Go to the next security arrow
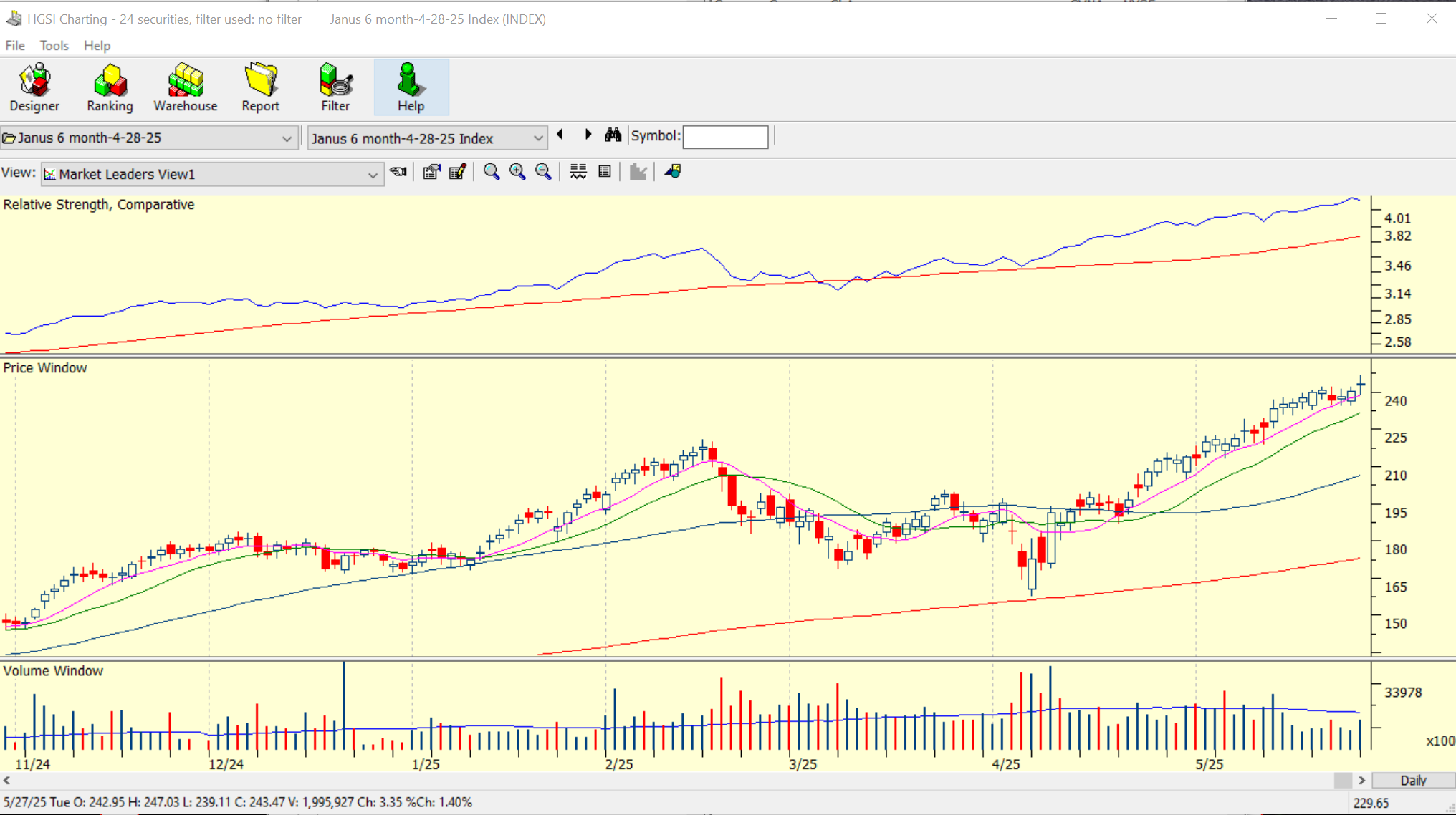The image size is (1456, 815). (x=588, y=135)
